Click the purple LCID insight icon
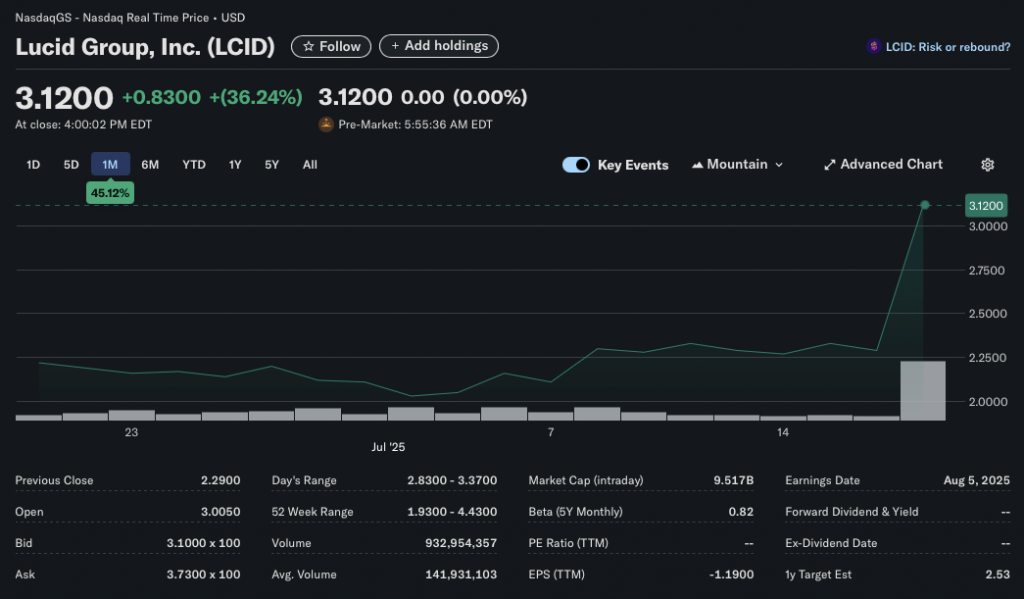Viewport: 1024px width, 599px height. [x=874, y=46]
